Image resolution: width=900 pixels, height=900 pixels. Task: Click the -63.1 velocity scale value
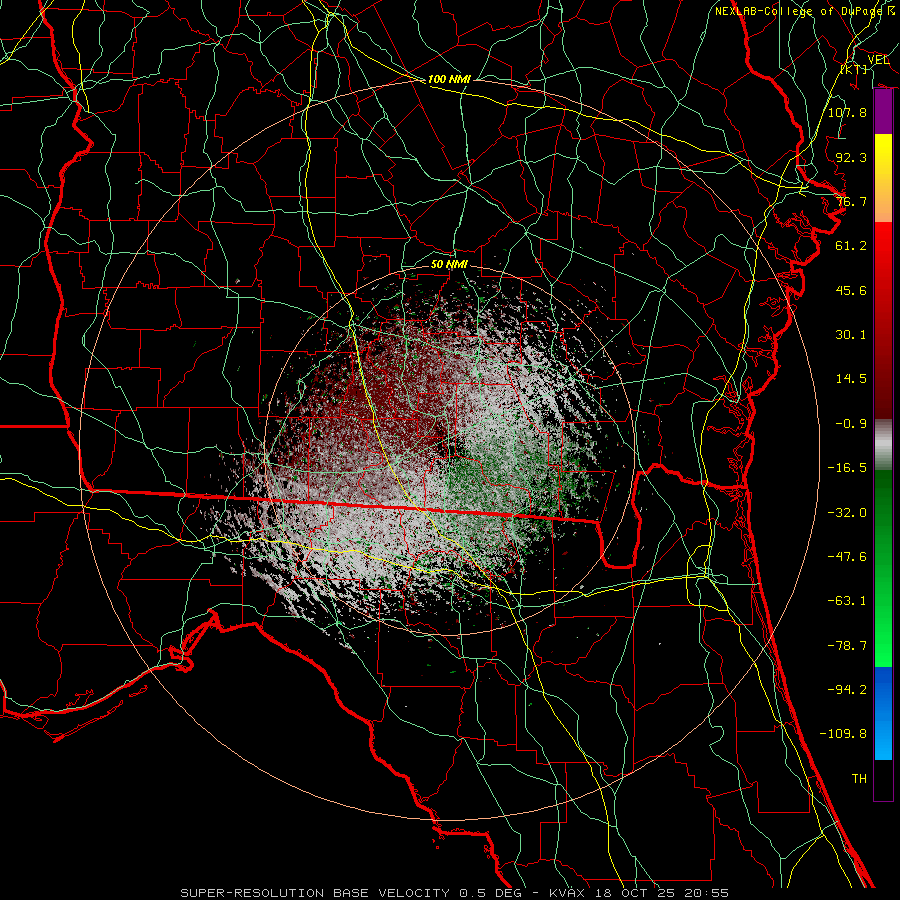pos(847,601)
